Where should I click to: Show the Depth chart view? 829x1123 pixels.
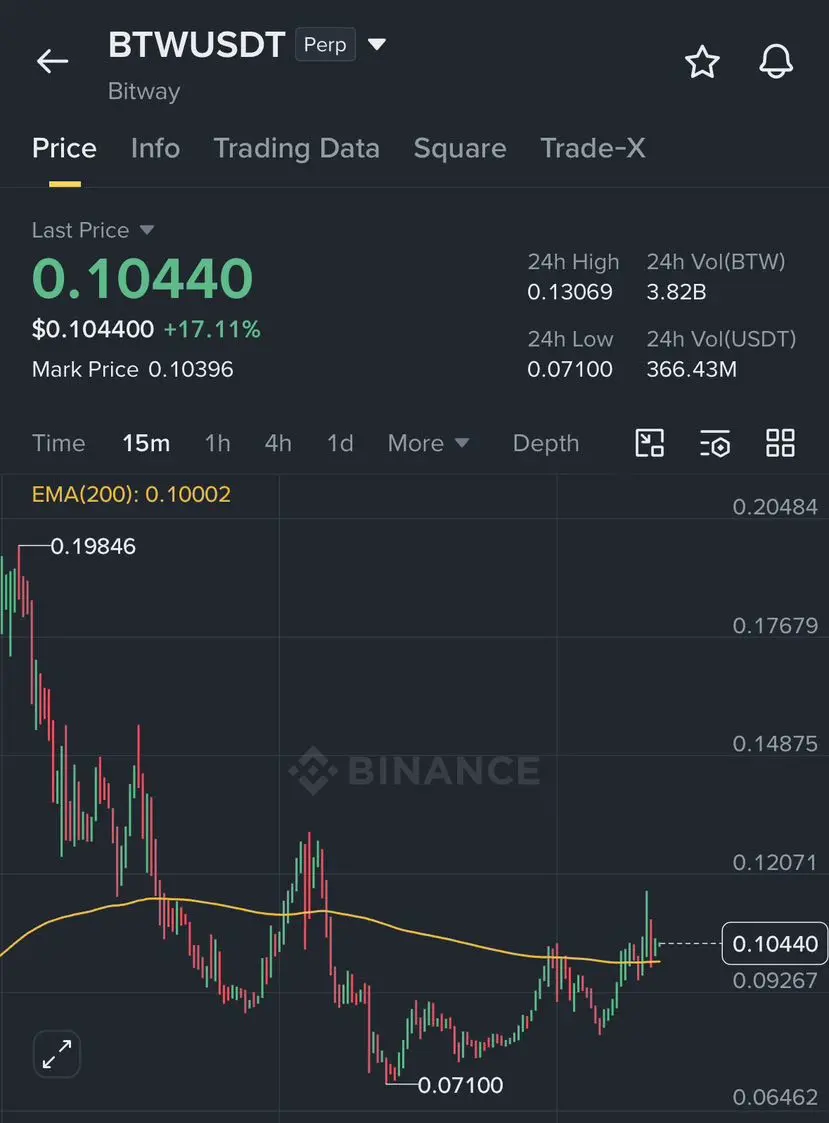point(546,443)
